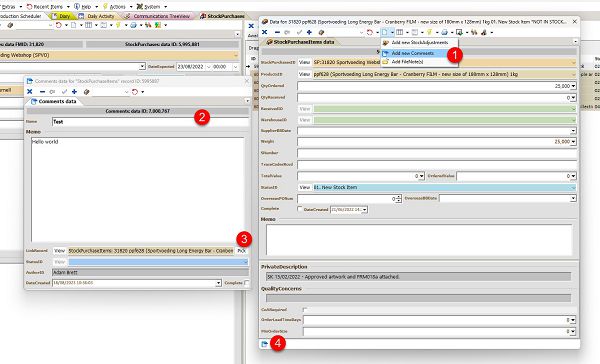Open the QtyOrdered dropdown showing 25,000
Image resolution: width=600 pixels, height=364 pixels.
[x=573, y=86]
